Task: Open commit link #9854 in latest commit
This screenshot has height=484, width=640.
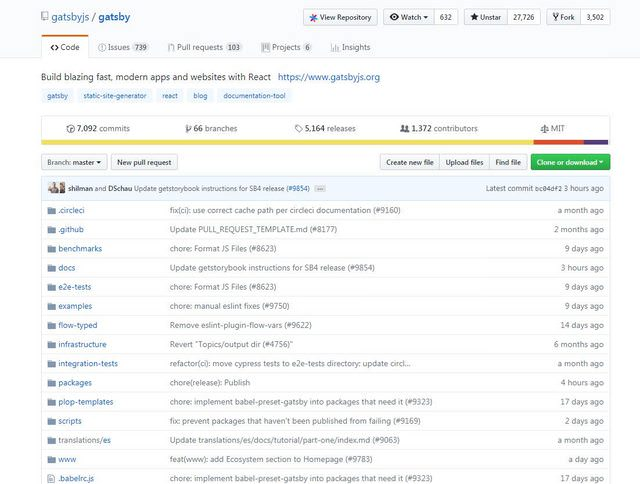Action: (x=298, y=189)
